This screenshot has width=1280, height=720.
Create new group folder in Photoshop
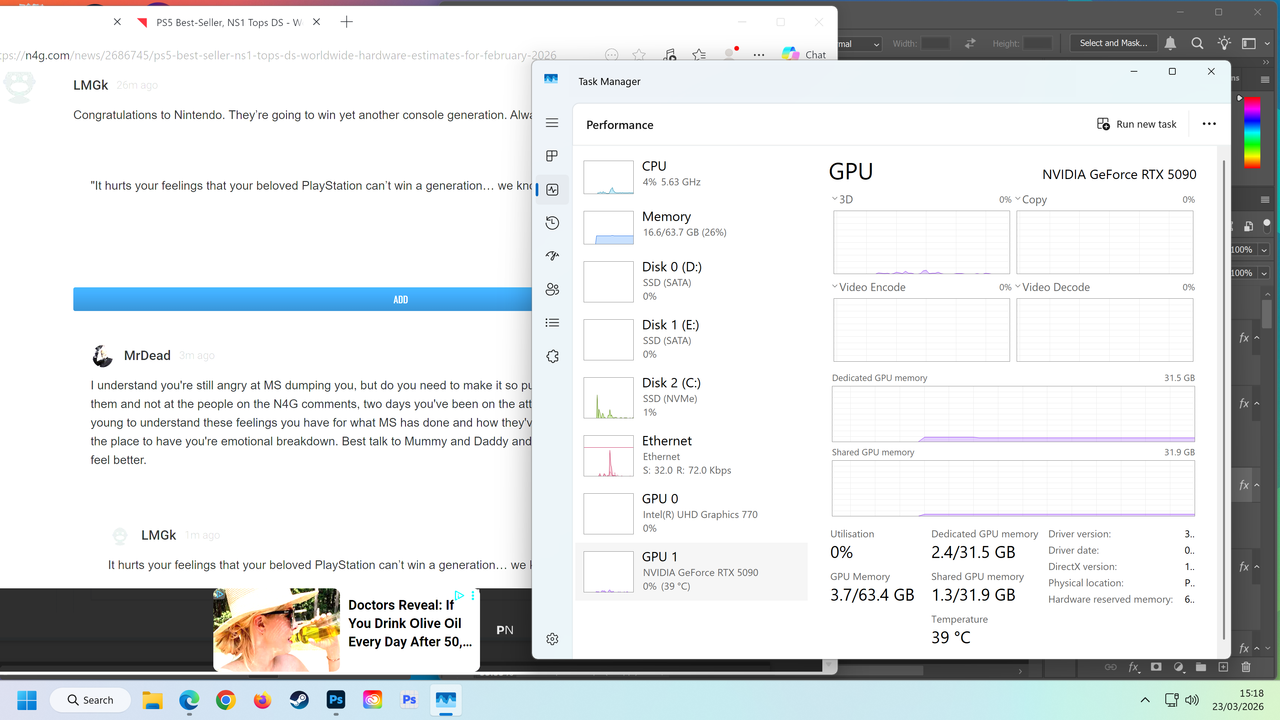coord(1200,667)
